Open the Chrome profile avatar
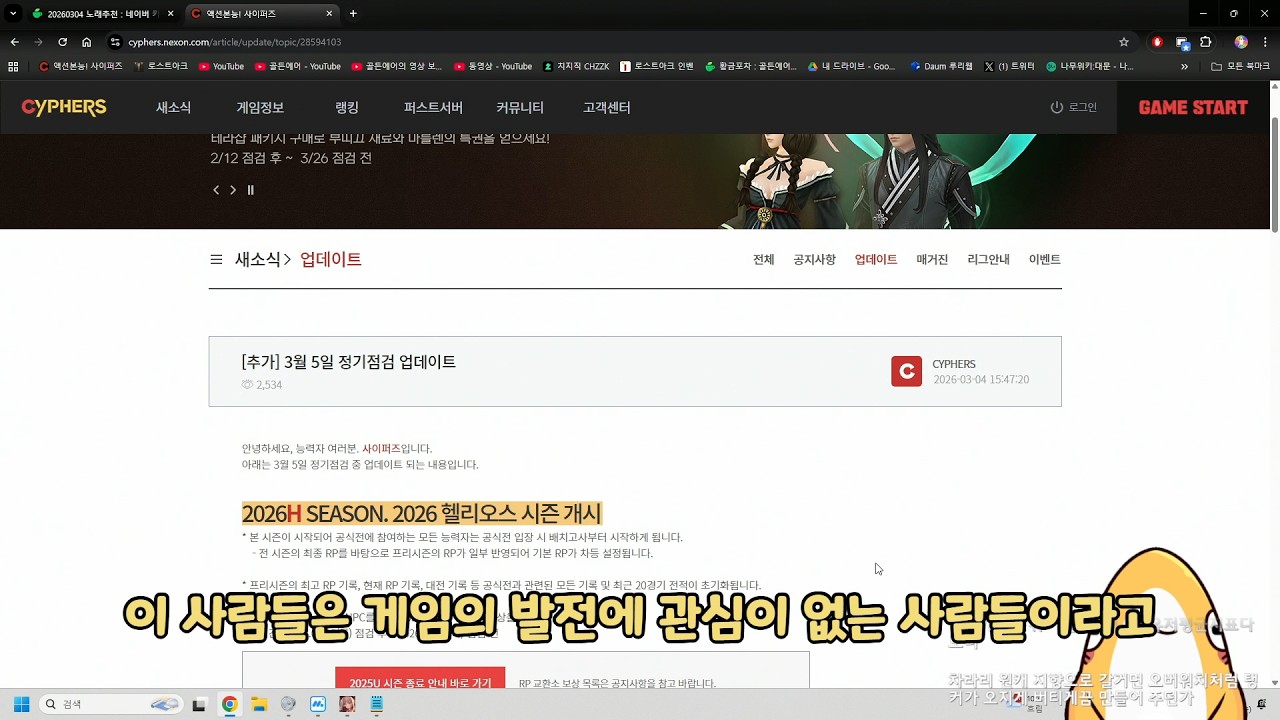 point(1241,42)
